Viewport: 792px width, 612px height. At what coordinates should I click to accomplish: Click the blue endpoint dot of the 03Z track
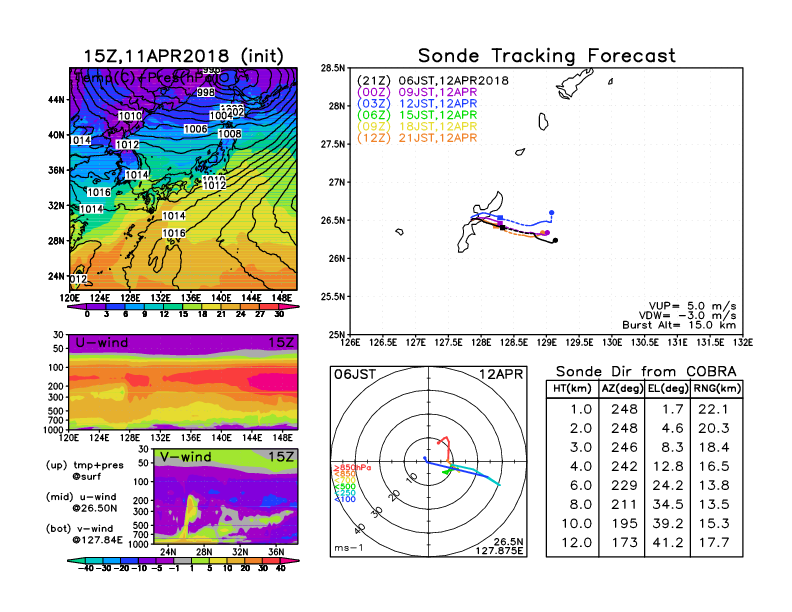(552, 213)
